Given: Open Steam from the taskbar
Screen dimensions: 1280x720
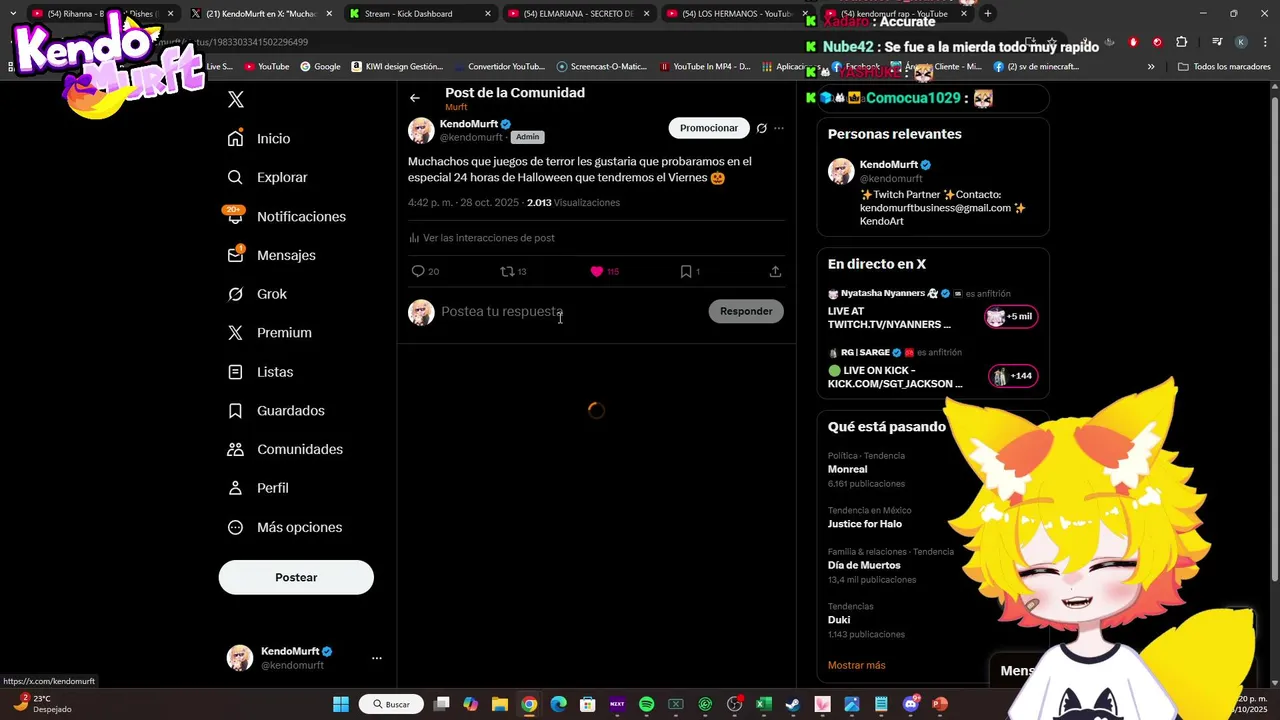Looking at the screenshot, I should pos(793,704).
